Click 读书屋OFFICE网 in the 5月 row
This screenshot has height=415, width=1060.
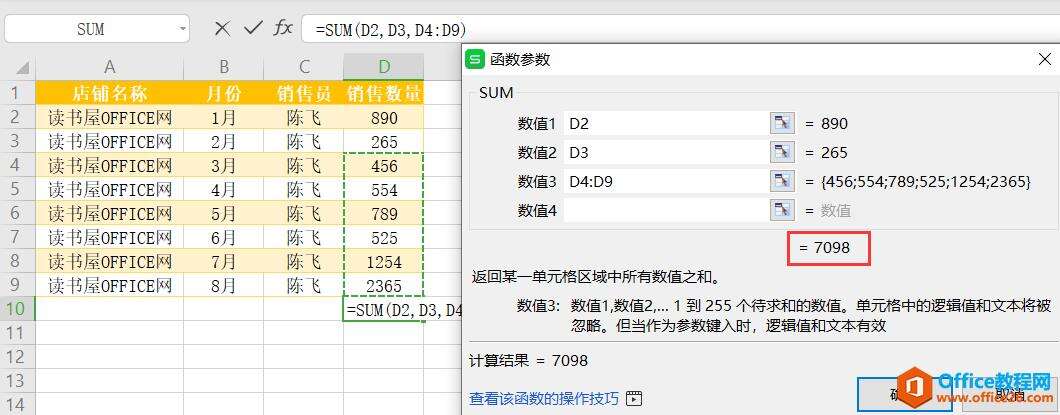[x=110, y=214]
